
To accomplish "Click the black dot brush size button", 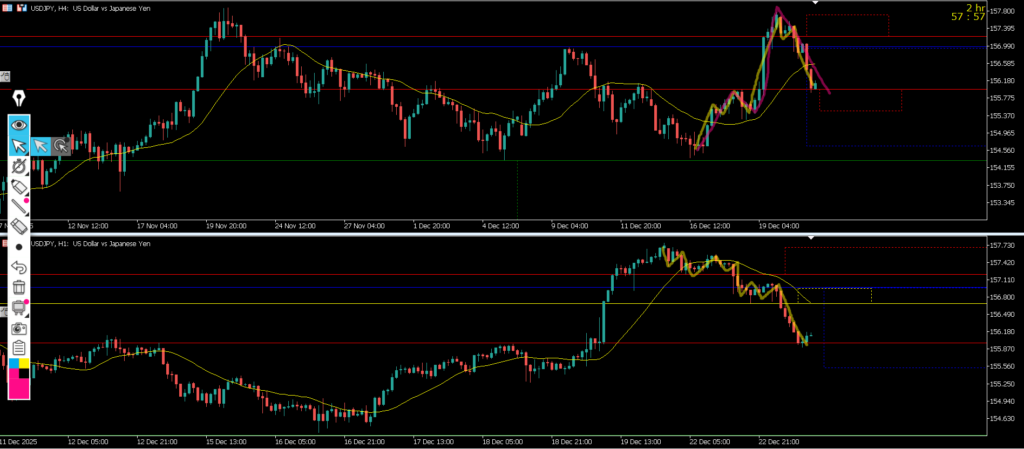I will click(x=19, y=247).
